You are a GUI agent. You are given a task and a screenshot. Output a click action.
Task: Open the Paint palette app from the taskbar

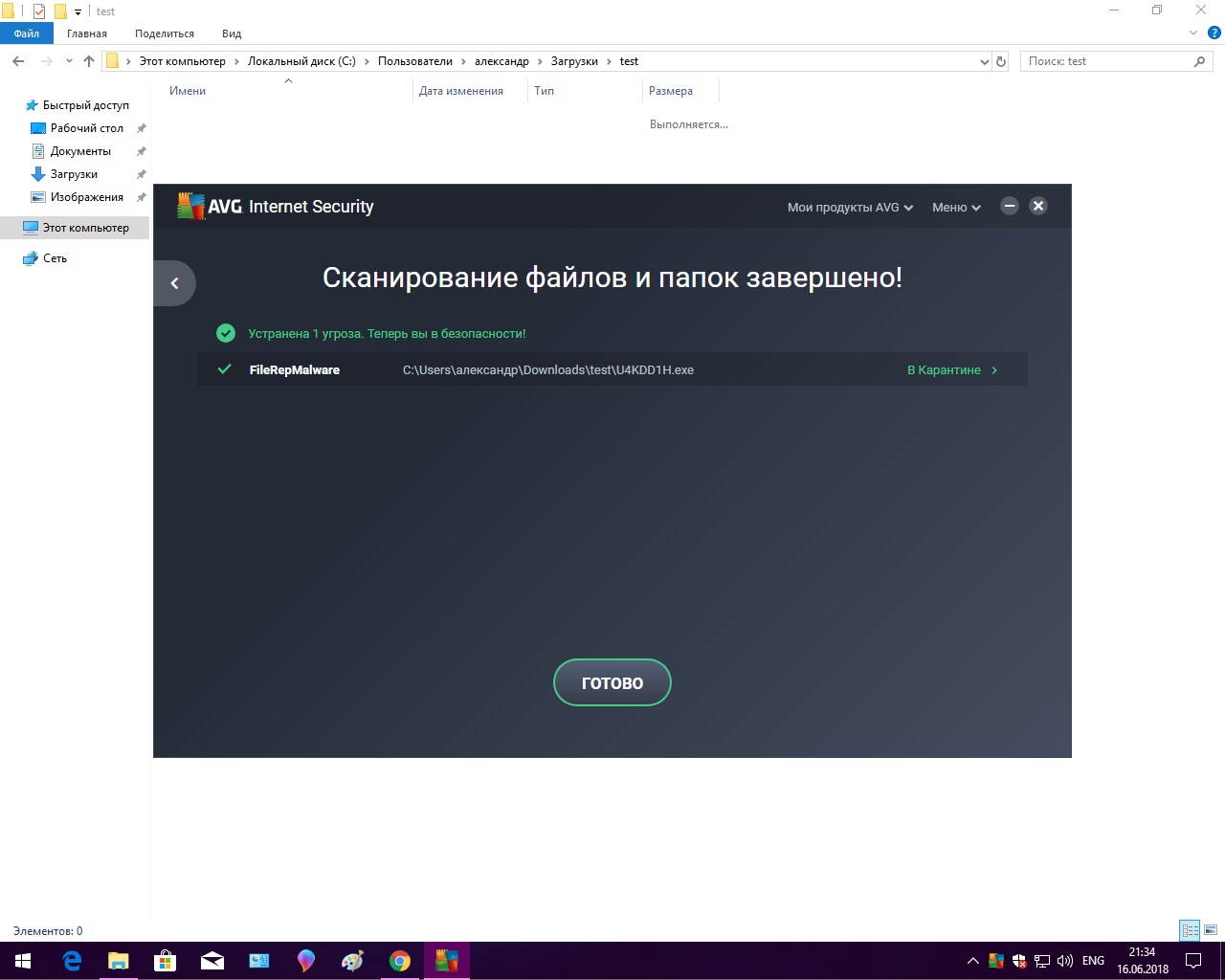[353, 961]
